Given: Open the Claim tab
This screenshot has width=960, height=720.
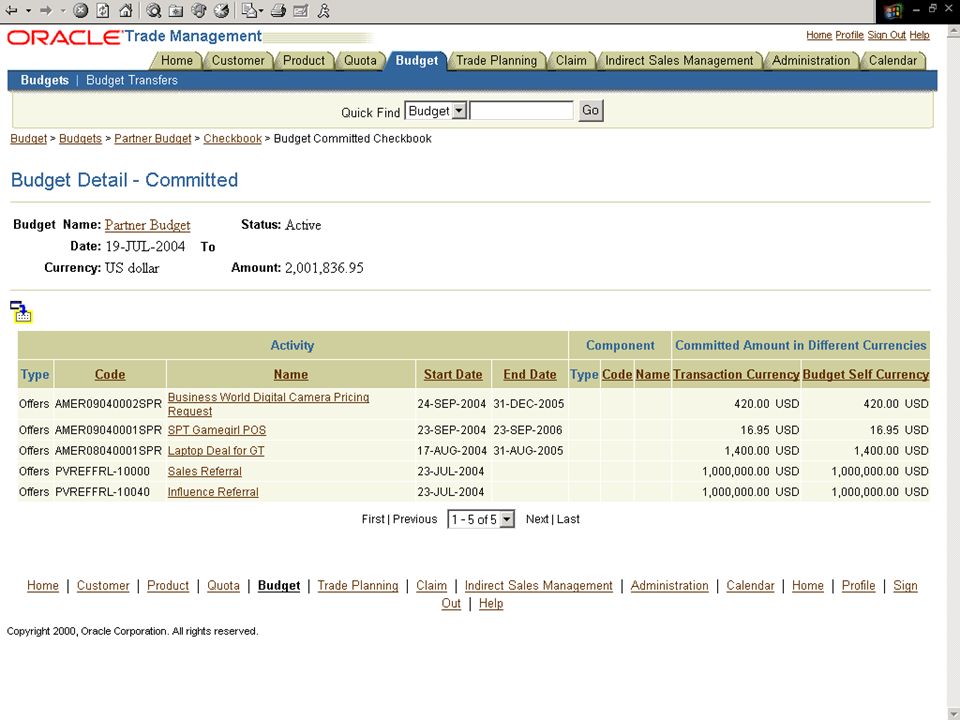Looking at the screenshot, I should tap(571, 61).
